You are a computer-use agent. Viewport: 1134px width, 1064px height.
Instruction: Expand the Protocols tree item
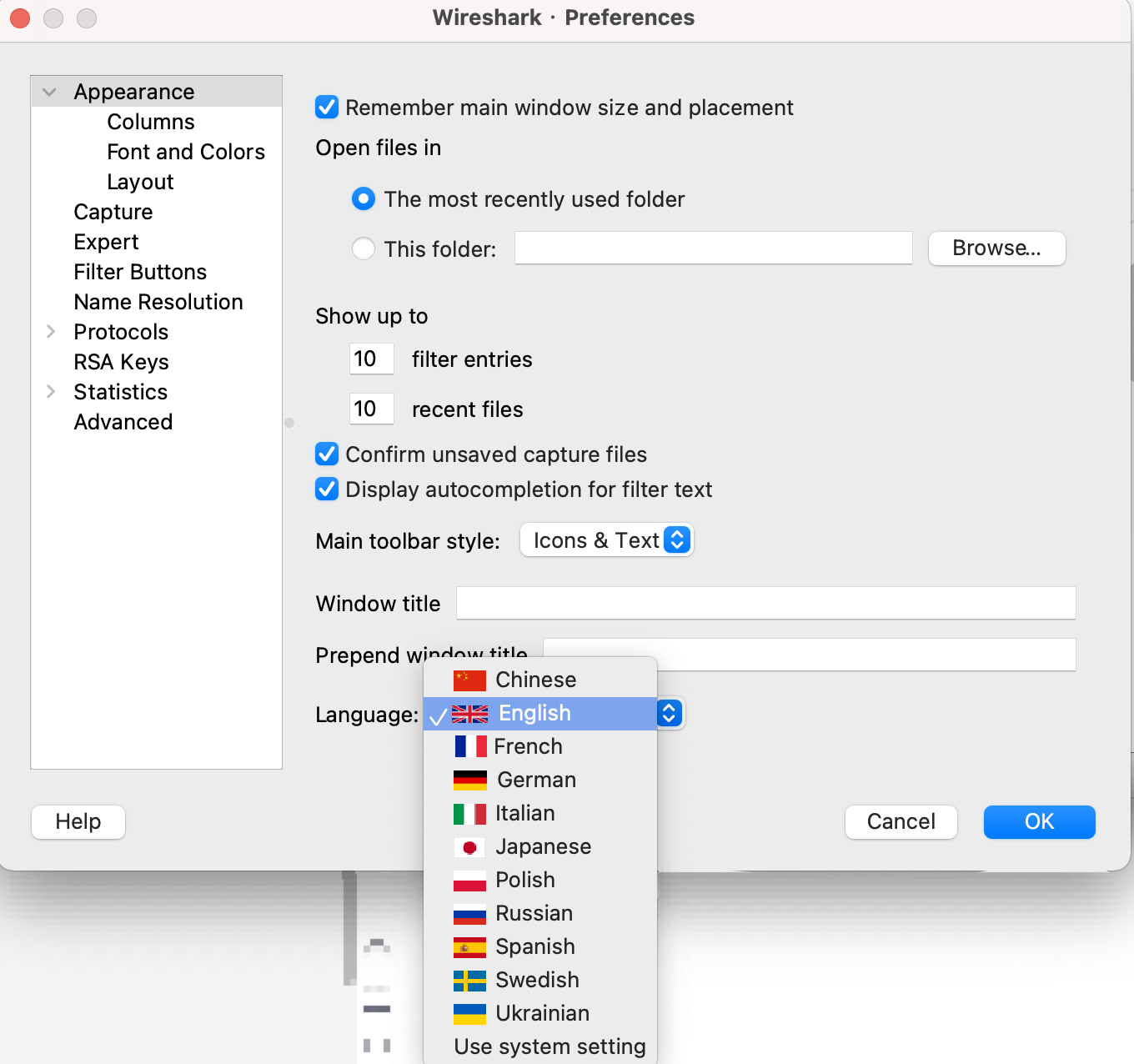coord(50,331)
